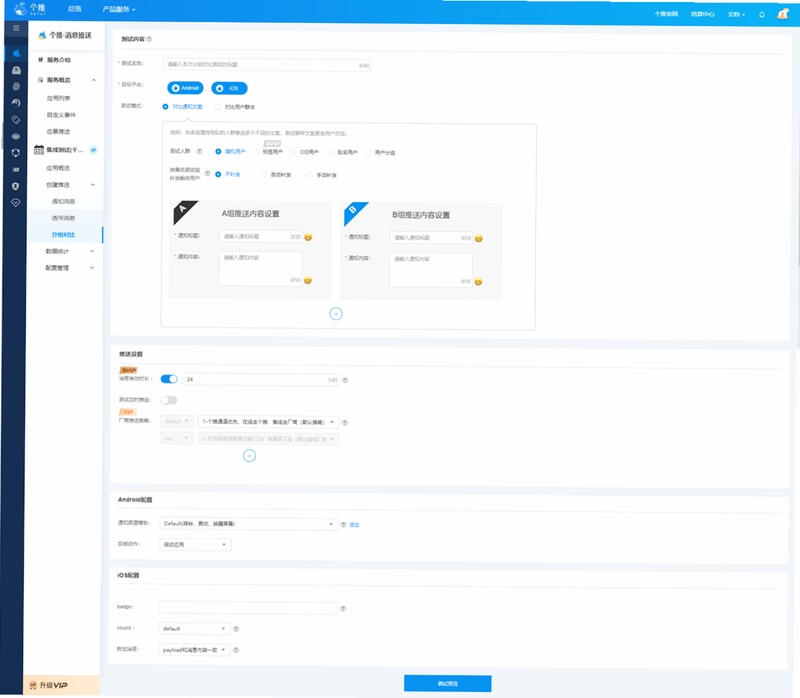Click help icon next to badge field
This screenshot has height=698, width=800.
tap(343, 608)
